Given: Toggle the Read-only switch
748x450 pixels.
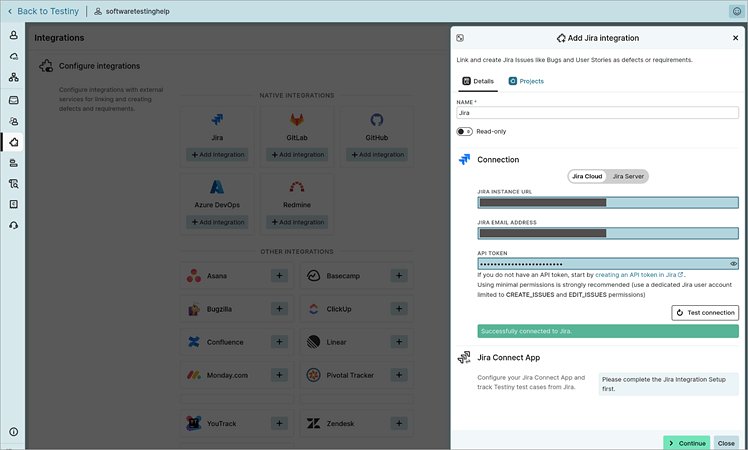Looking at the screenshot, I should pyautogui.click(x=464, y=131).
